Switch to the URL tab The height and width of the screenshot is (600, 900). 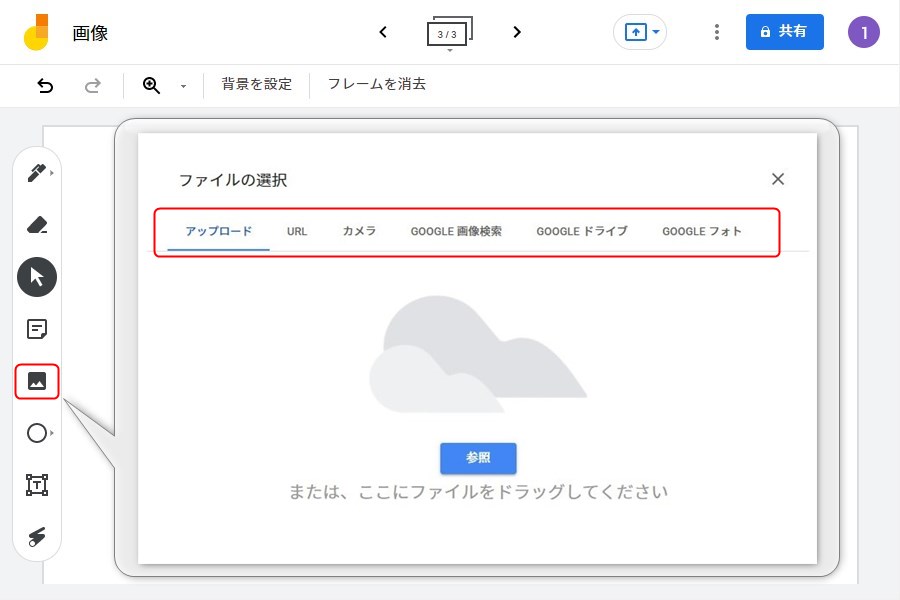pos(297,231)
